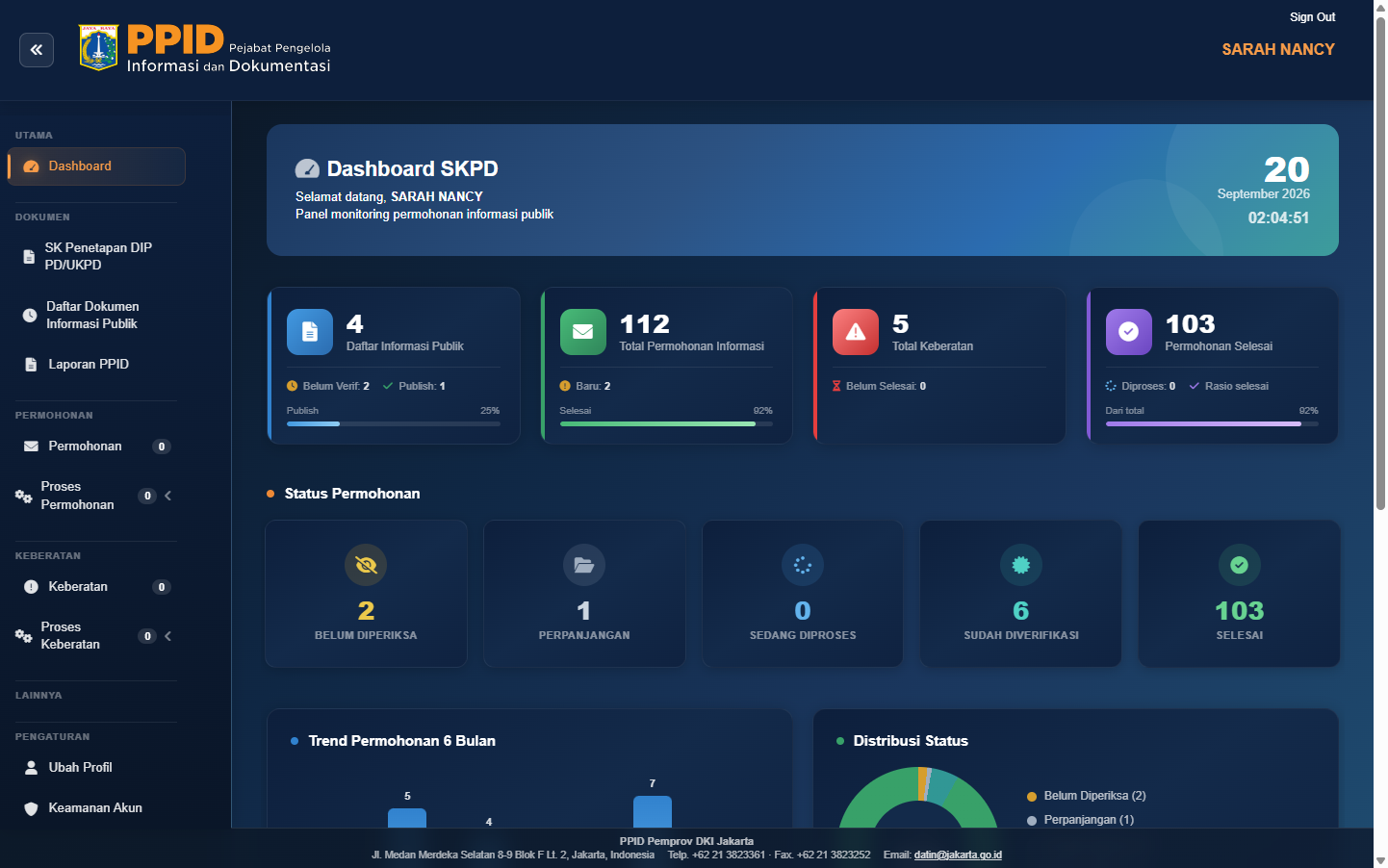Screen dimensions: 1388x868
Task: Click the Distribusi Status donut chart
Action: point(918,798)
